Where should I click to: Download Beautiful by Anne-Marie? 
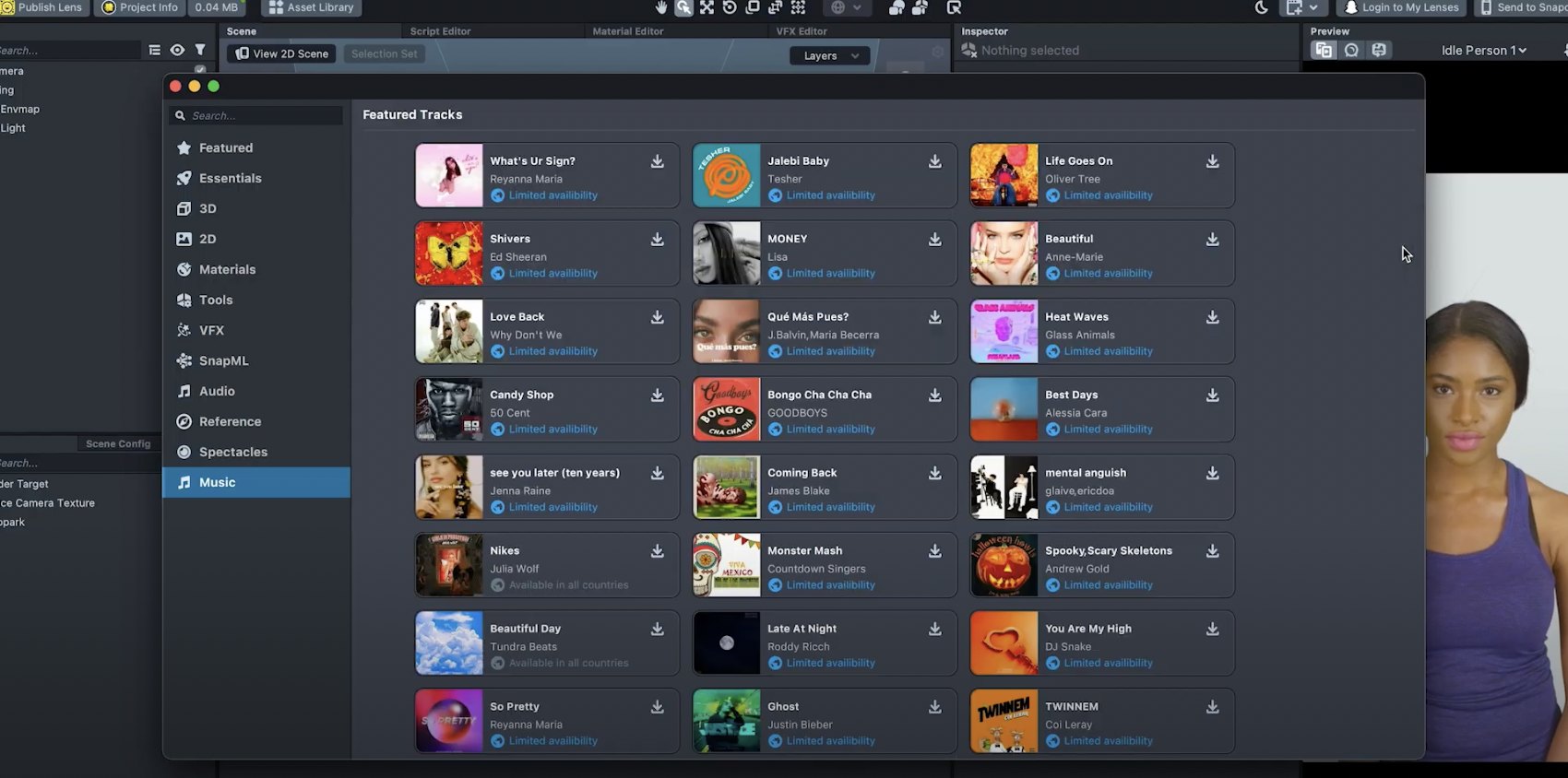pyautogui.click(x=1213, y=239)
